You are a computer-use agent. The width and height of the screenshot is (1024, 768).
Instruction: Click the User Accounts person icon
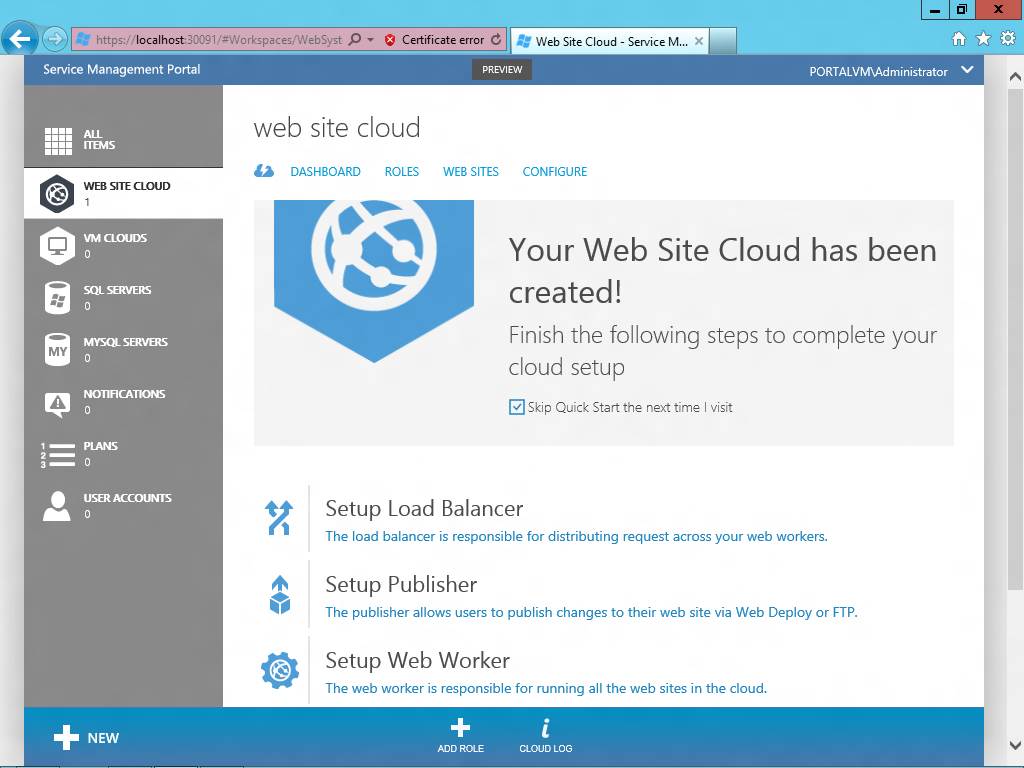coord(57,506)
